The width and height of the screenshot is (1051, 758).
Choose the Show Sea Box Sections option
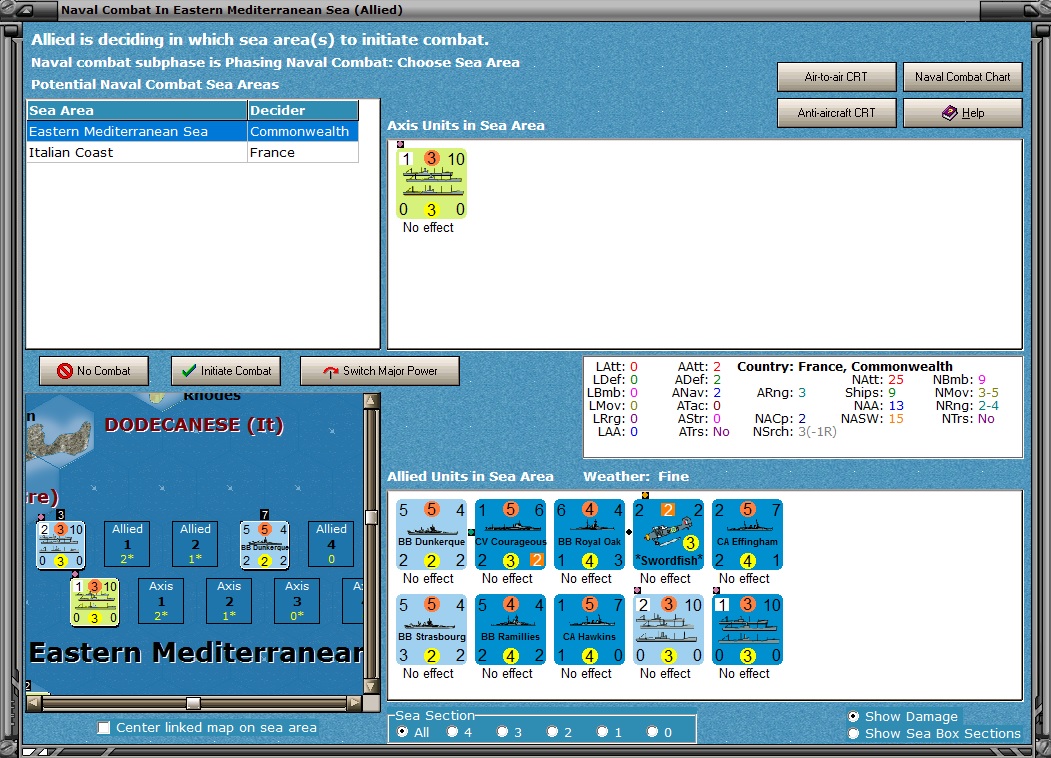(x=853, y=733)
